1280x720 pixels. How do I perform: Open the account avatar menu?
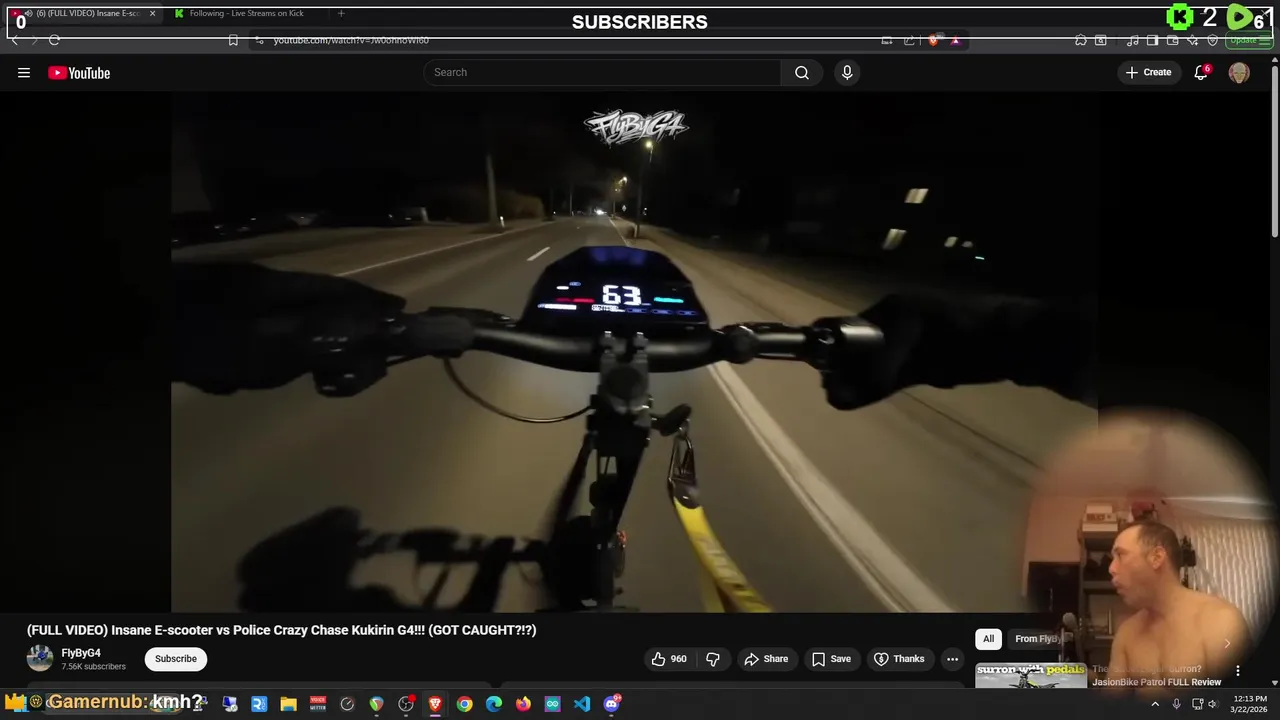click(1239, 72)
